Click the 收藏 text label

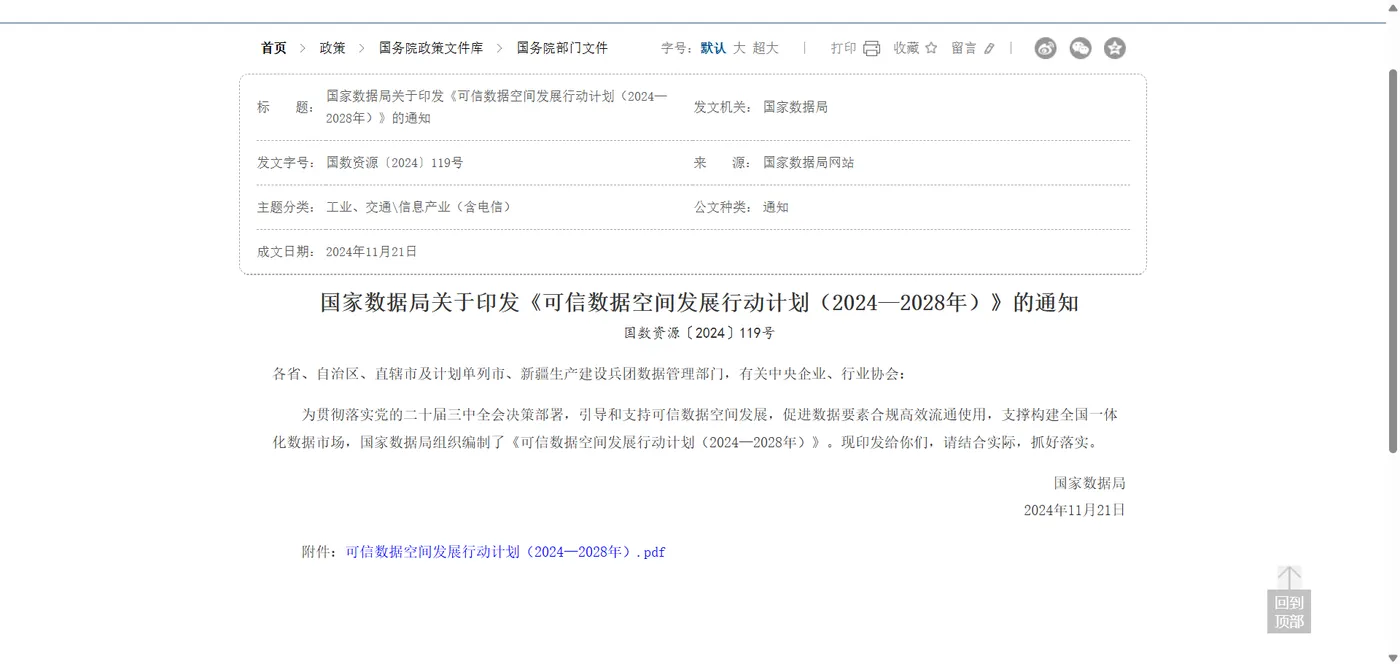pos(906,48)
